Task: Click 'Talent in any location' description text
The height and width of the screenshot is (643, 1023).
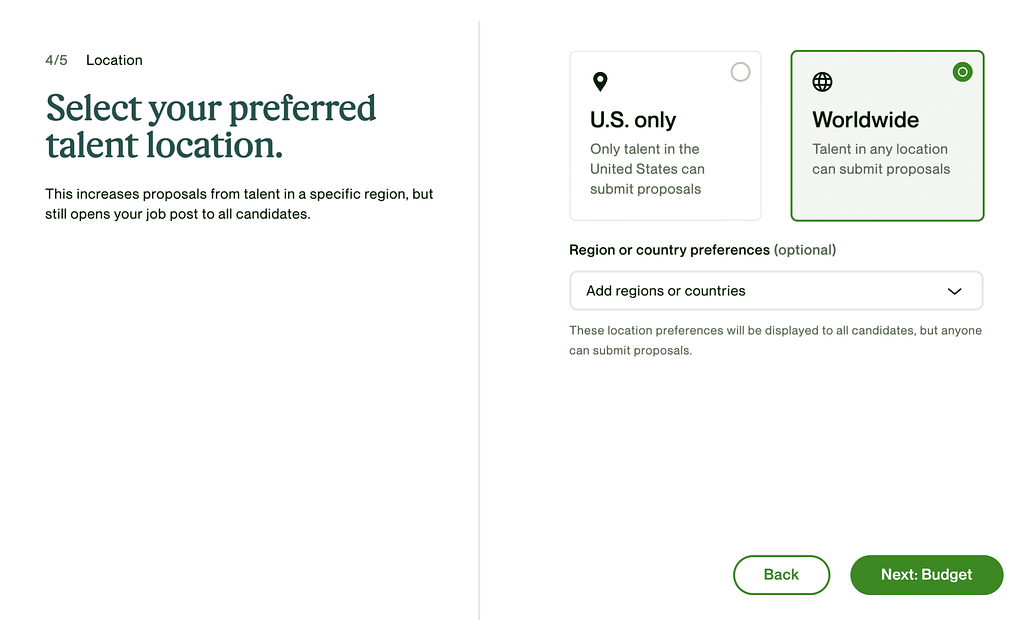Action: [880, 159]
